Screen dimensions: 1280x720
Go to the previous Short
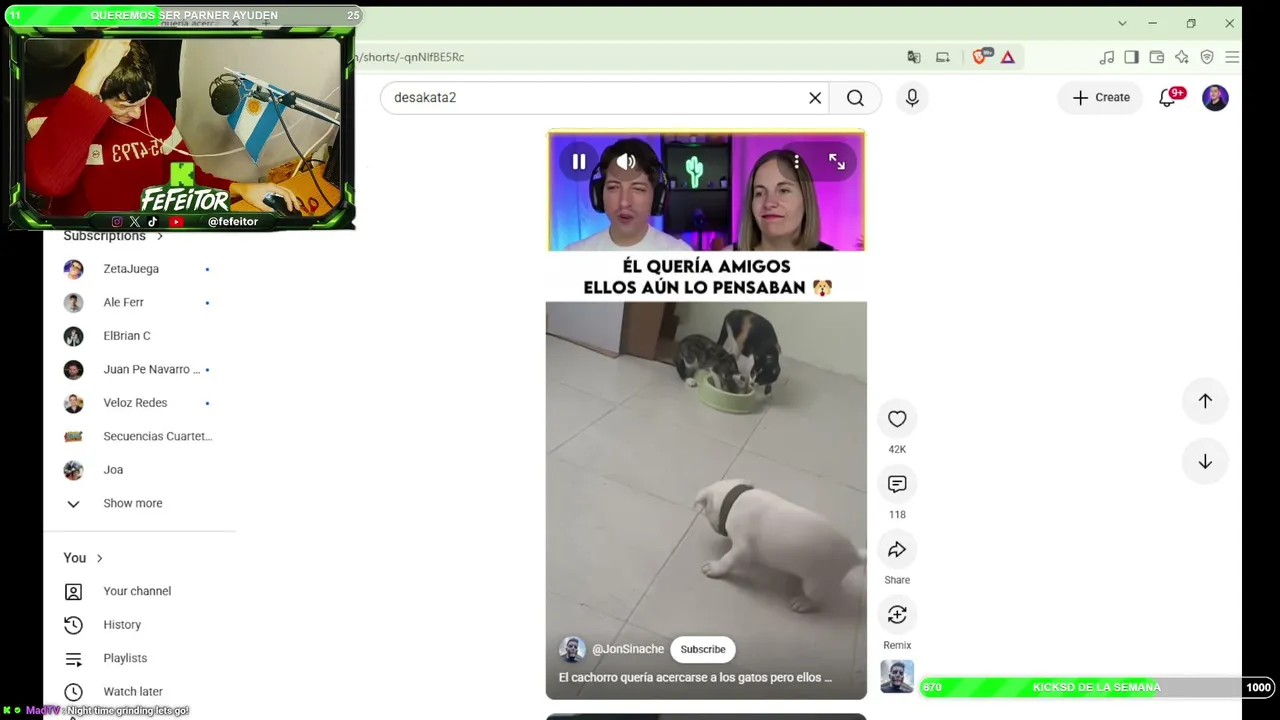pyautogui.click(x=1205, y=401)
